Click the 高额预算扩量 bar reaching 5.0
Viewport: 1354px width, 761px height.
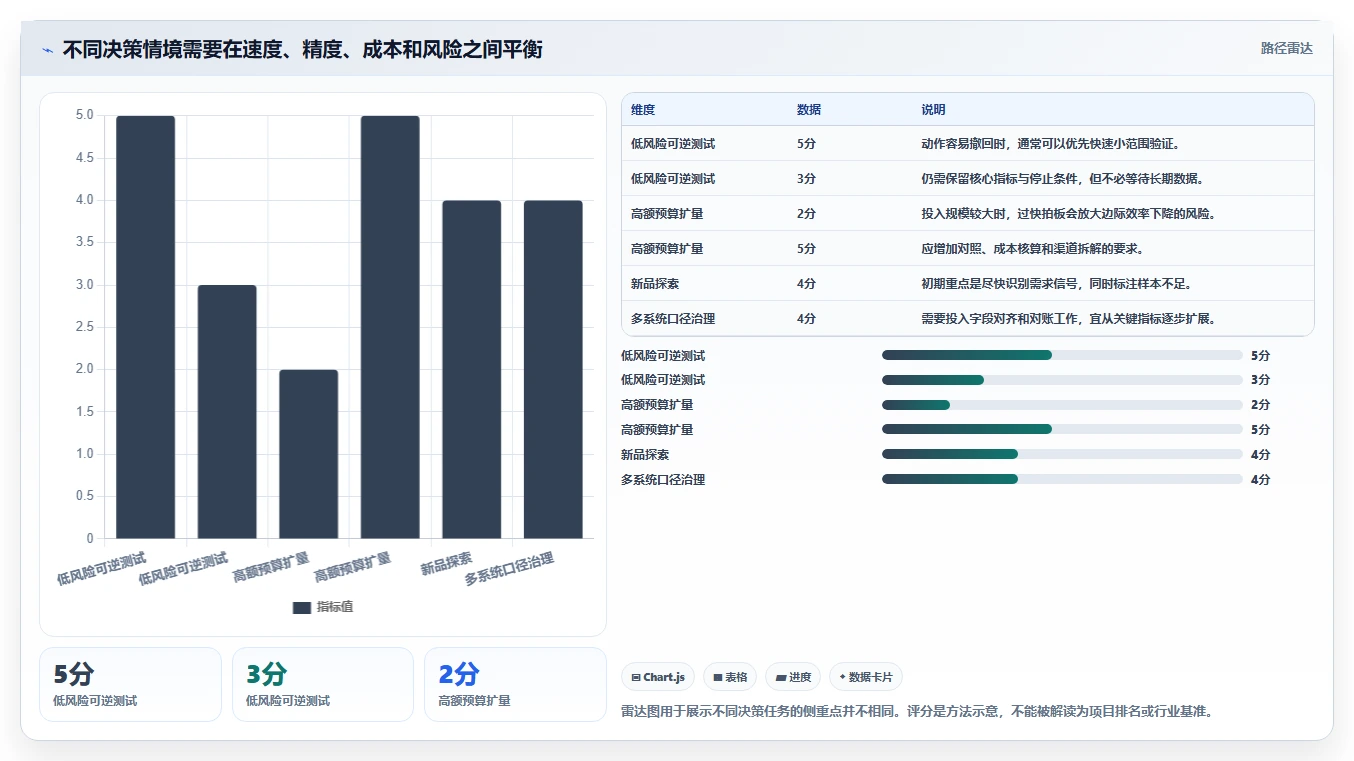pos(390,327)
